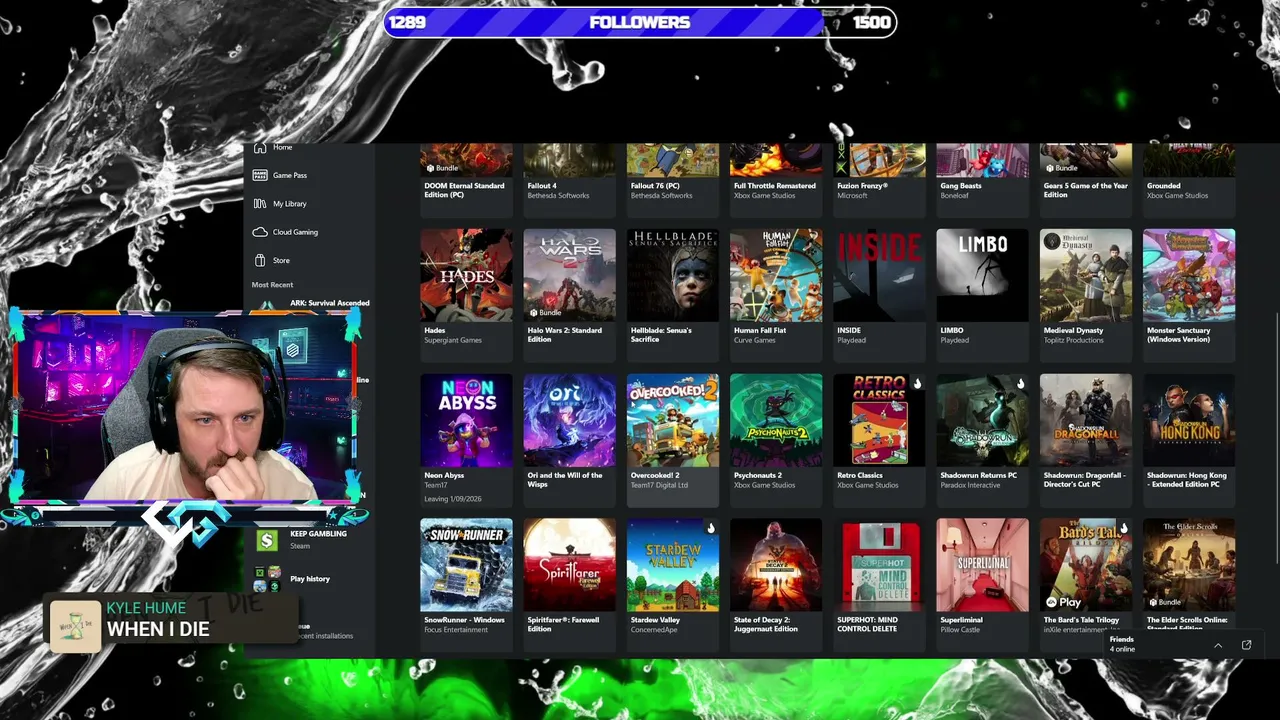Image resolution: width=1280 pixels, height=720 pixels.
Task: Click the flame icon on The Bard's Tale
Action: tap(1124, 528)
